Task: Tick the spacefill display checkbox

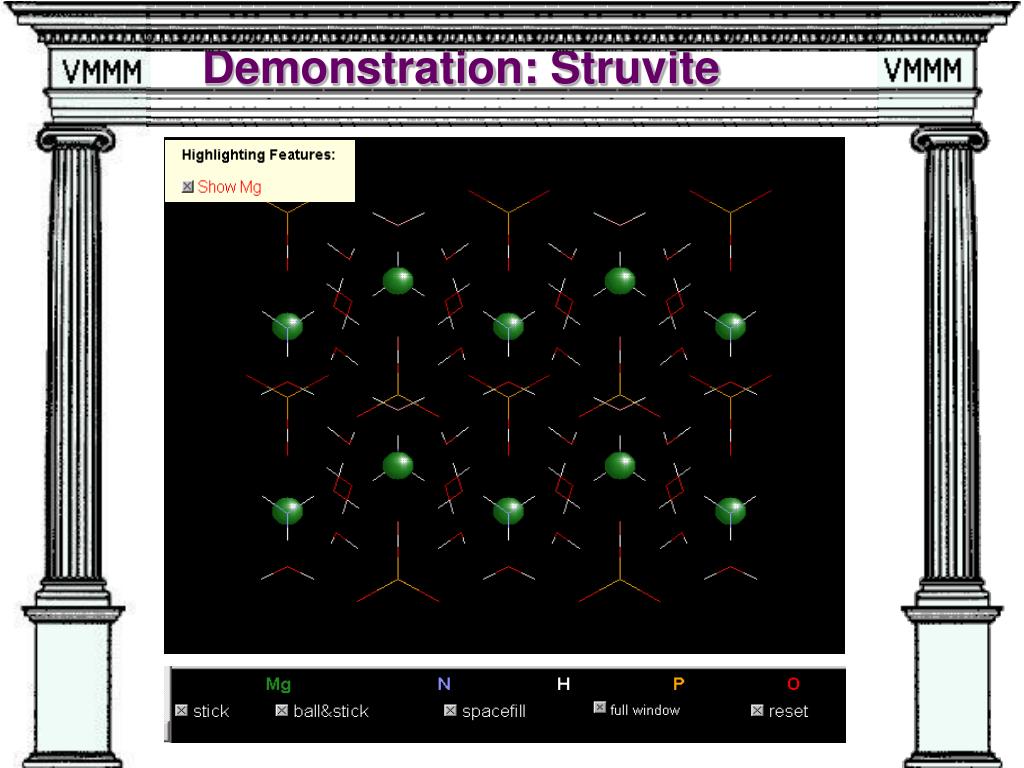Action: coord(450,711)
